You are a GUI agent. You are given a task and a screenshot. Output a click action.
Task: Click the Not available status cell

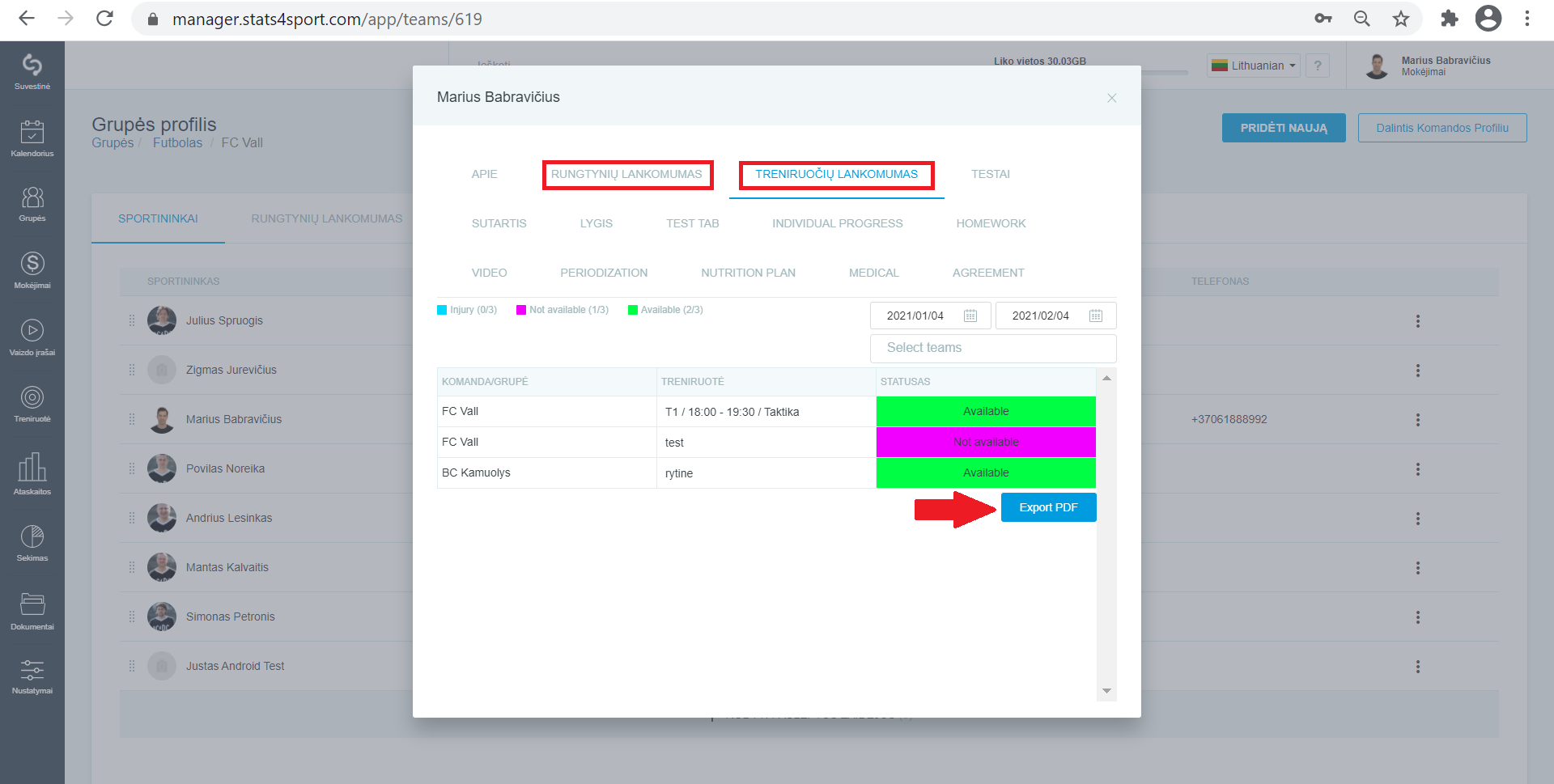point(986,442)
